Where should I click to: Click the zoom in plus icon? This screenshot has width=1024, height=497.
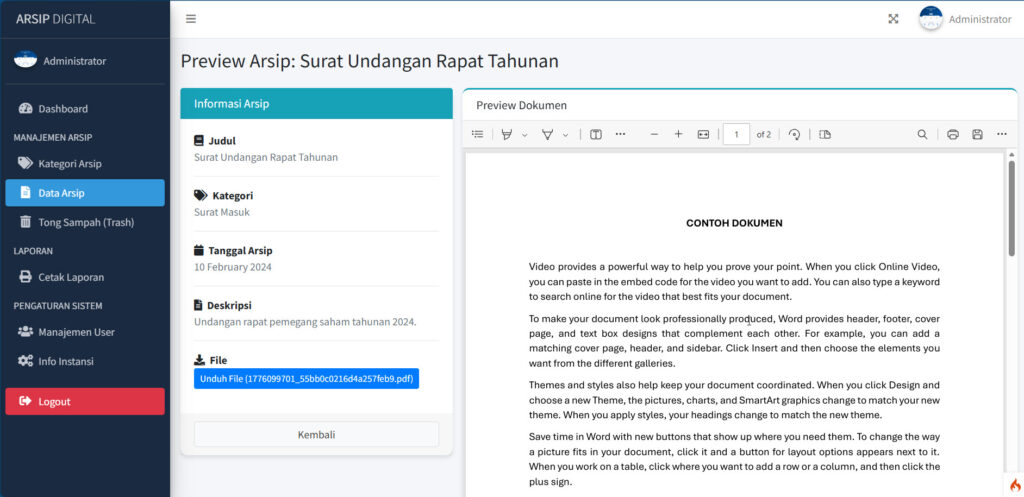[x=678, y=134]
